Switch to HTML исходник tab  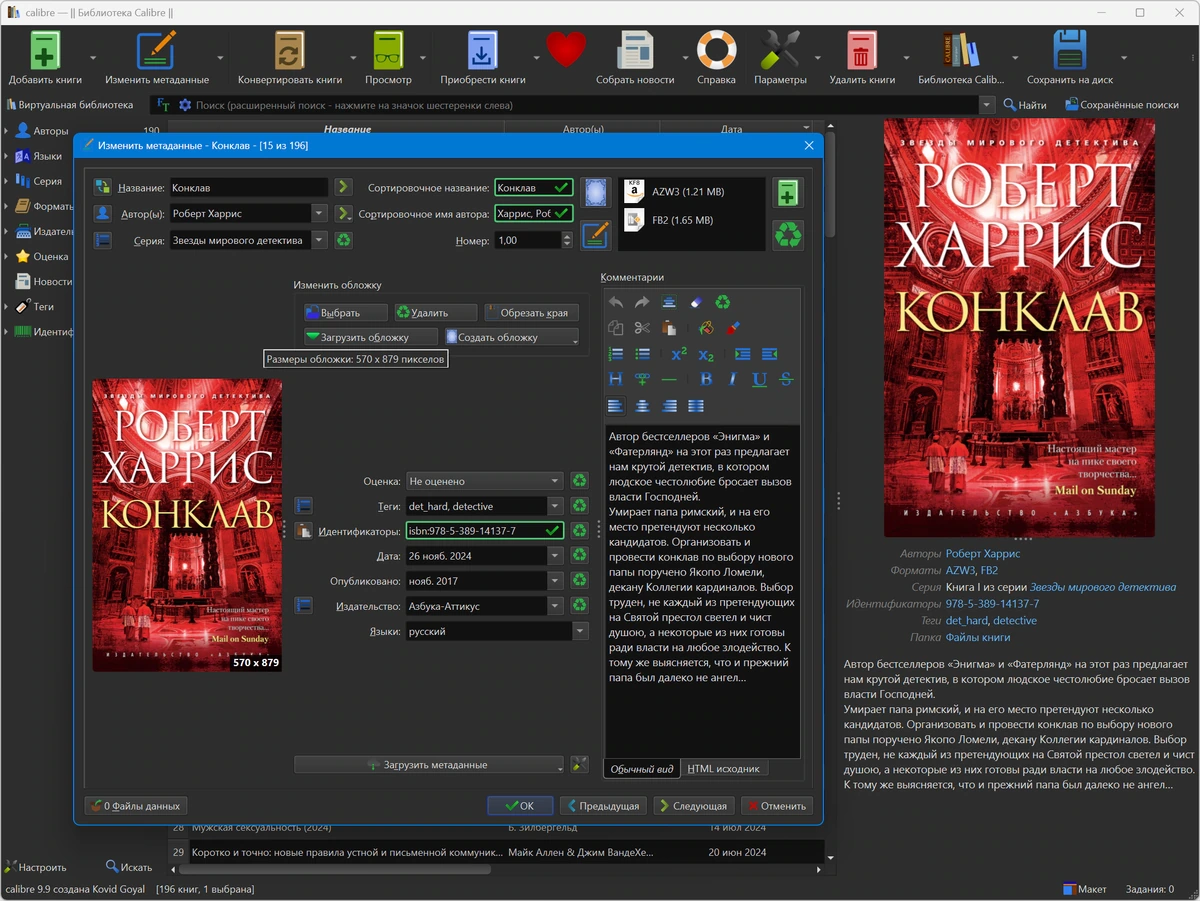tap(724, 768)
